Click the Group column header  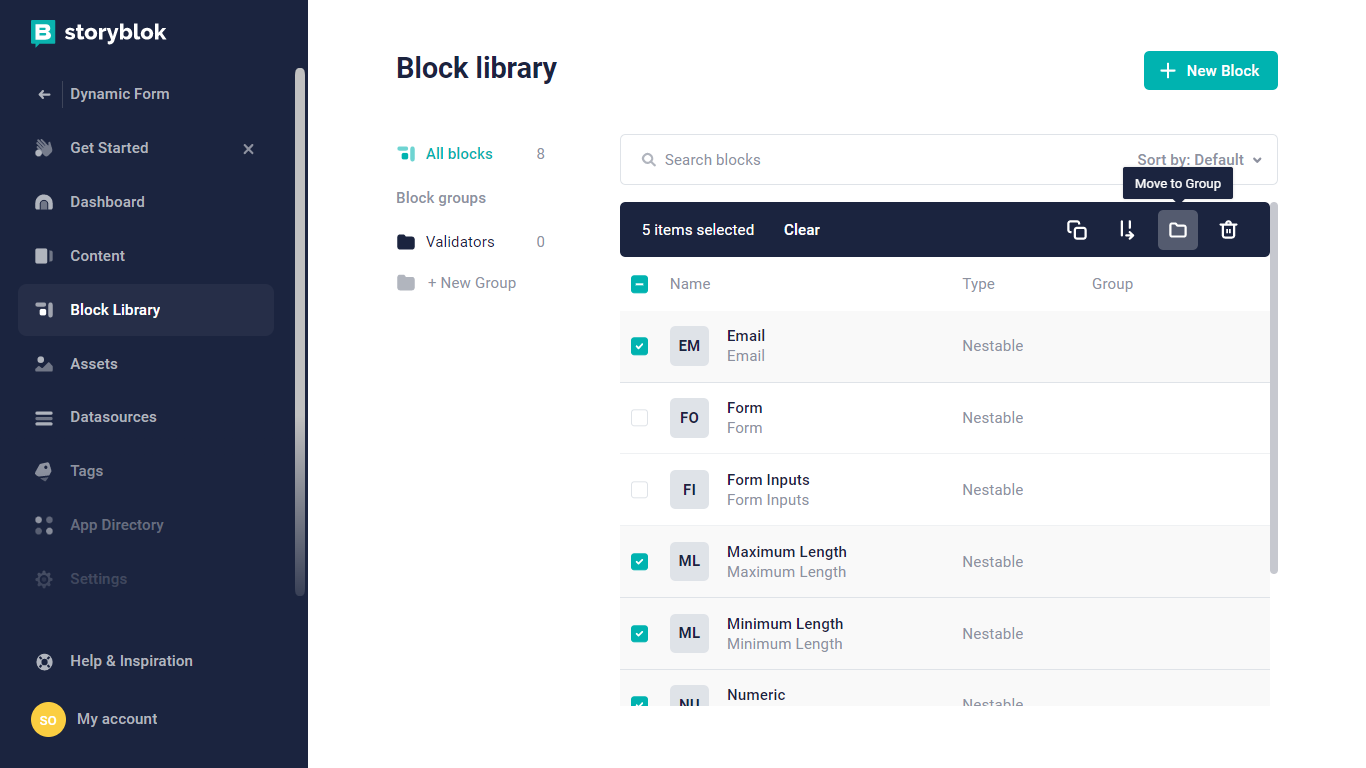(1112, 284)
